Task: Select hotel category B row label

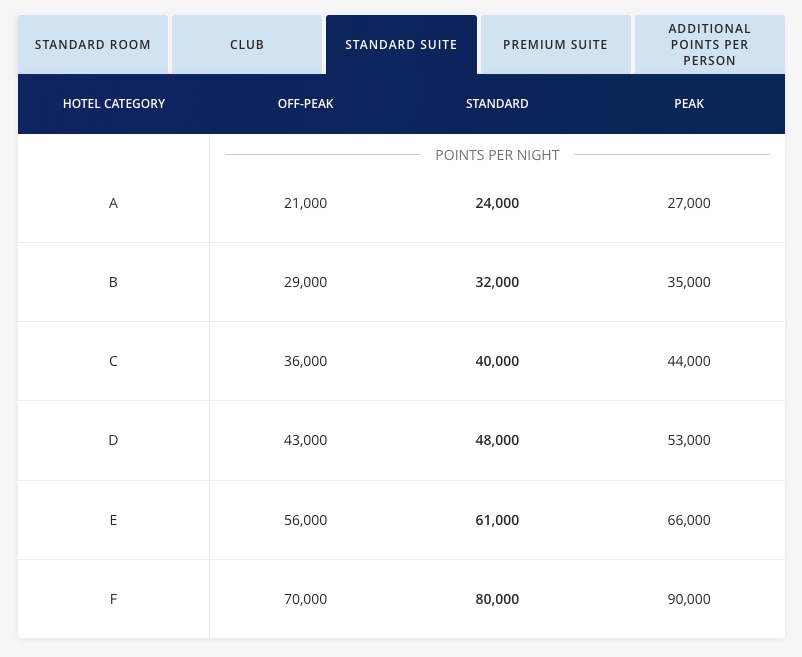Action: (x=113, y=281)
